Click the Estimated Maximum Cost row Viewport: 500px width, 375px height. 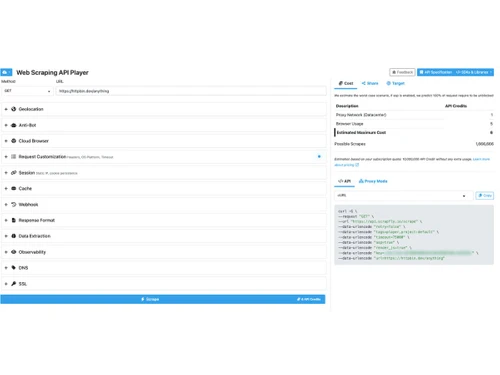414,133
